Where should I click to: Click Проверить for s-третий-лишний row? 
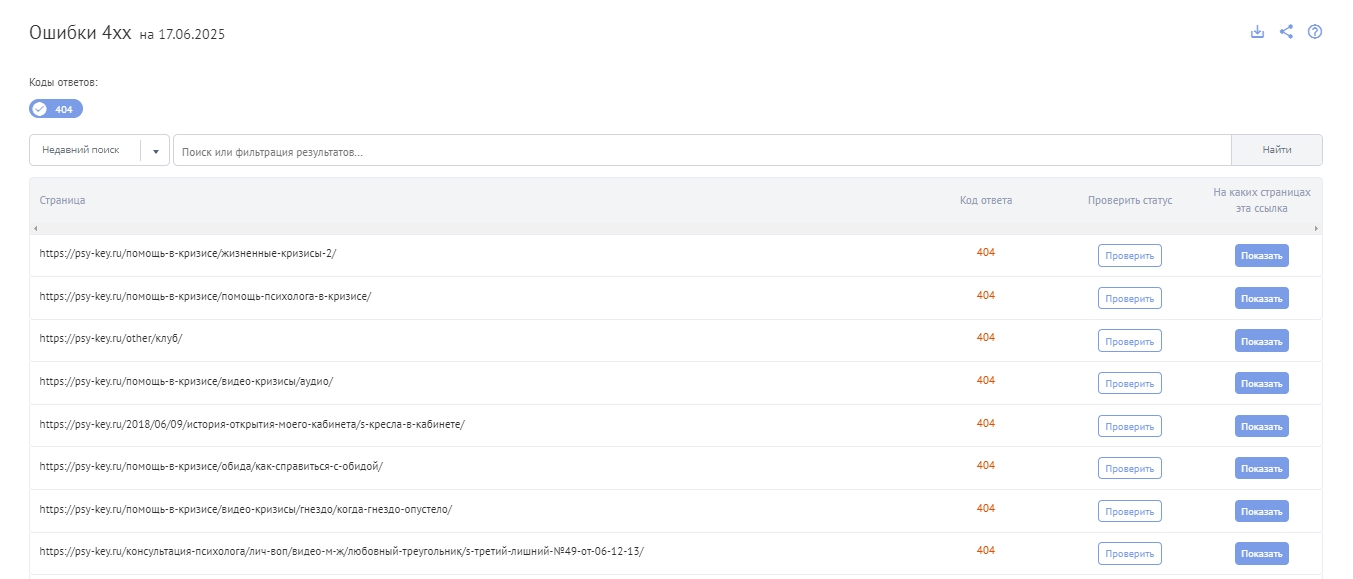click(x=1130, y=553)
